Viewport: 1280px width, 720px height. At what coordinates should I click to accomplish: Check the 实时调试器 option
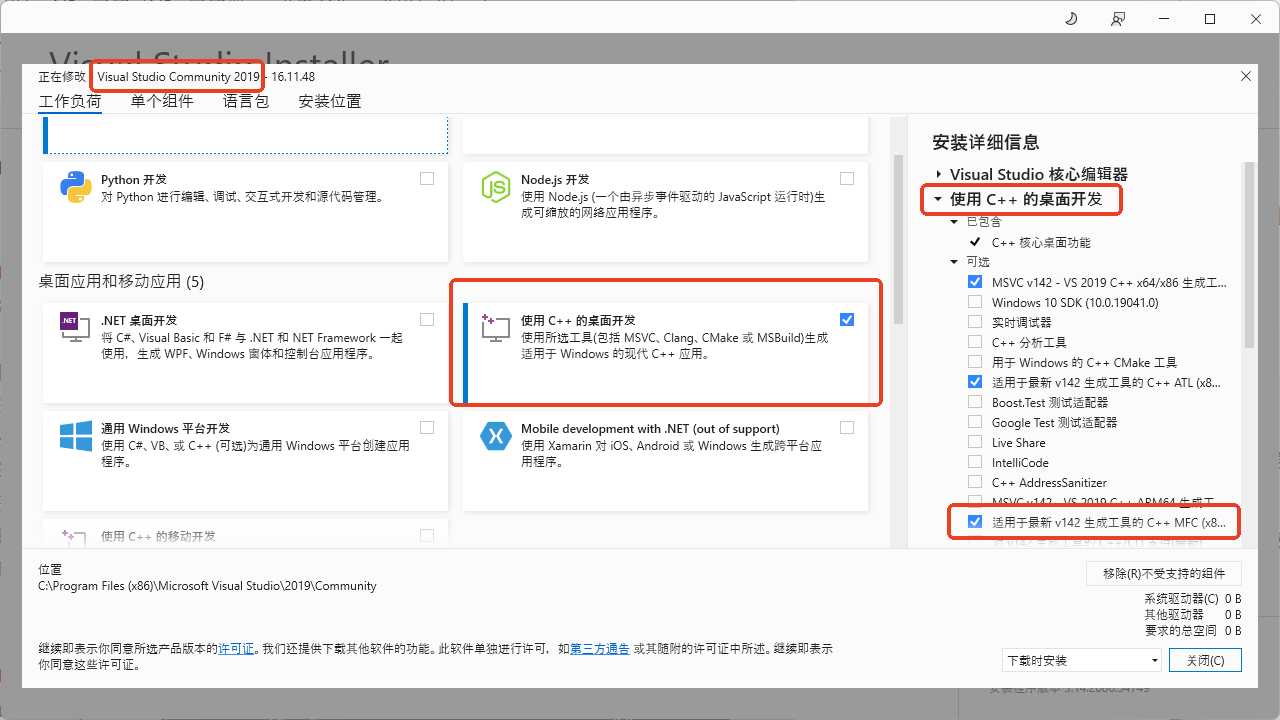(975, 322)
